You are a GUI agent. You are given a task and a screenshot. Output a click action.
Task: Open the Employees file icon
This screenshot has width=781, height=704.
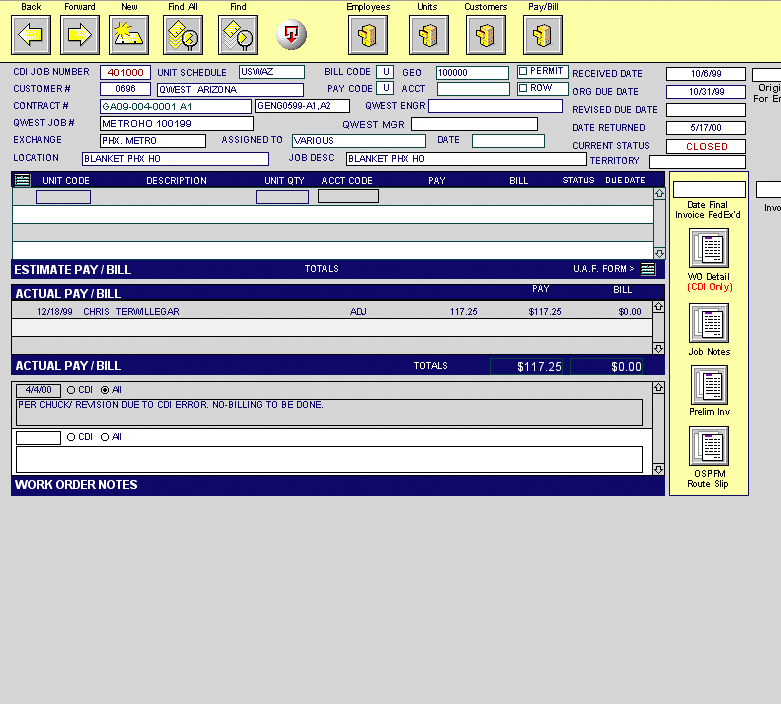click(368, 35)
